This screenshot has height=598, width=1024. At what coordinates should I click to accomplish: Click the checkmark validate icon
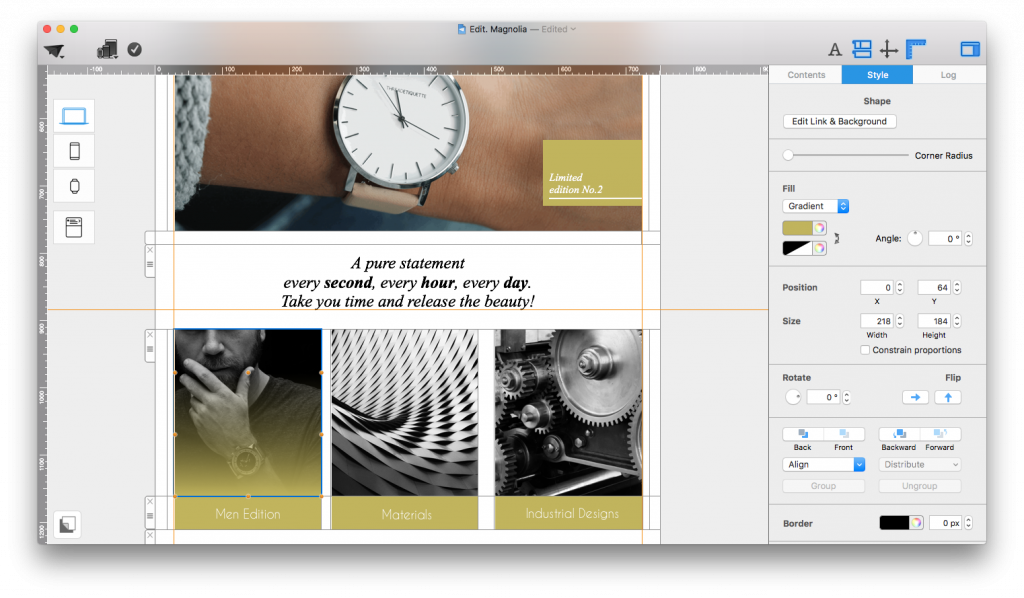click(x=135, y=50)
